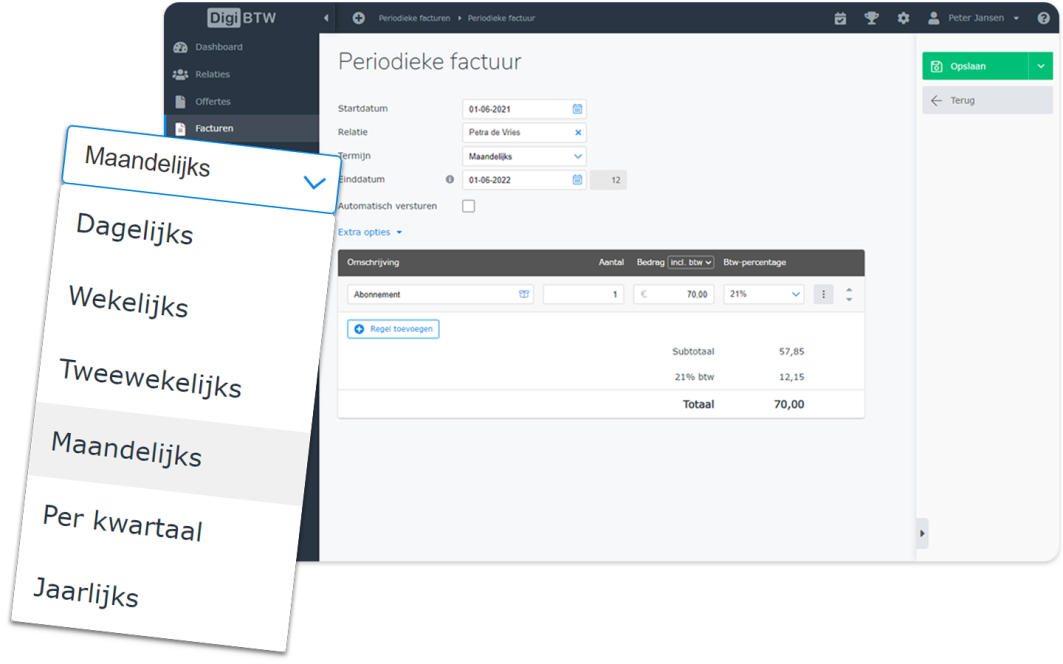1063x664 pixels.
Task: Open the calendar icon in the top bar
Action: click(x=840, y=18)
